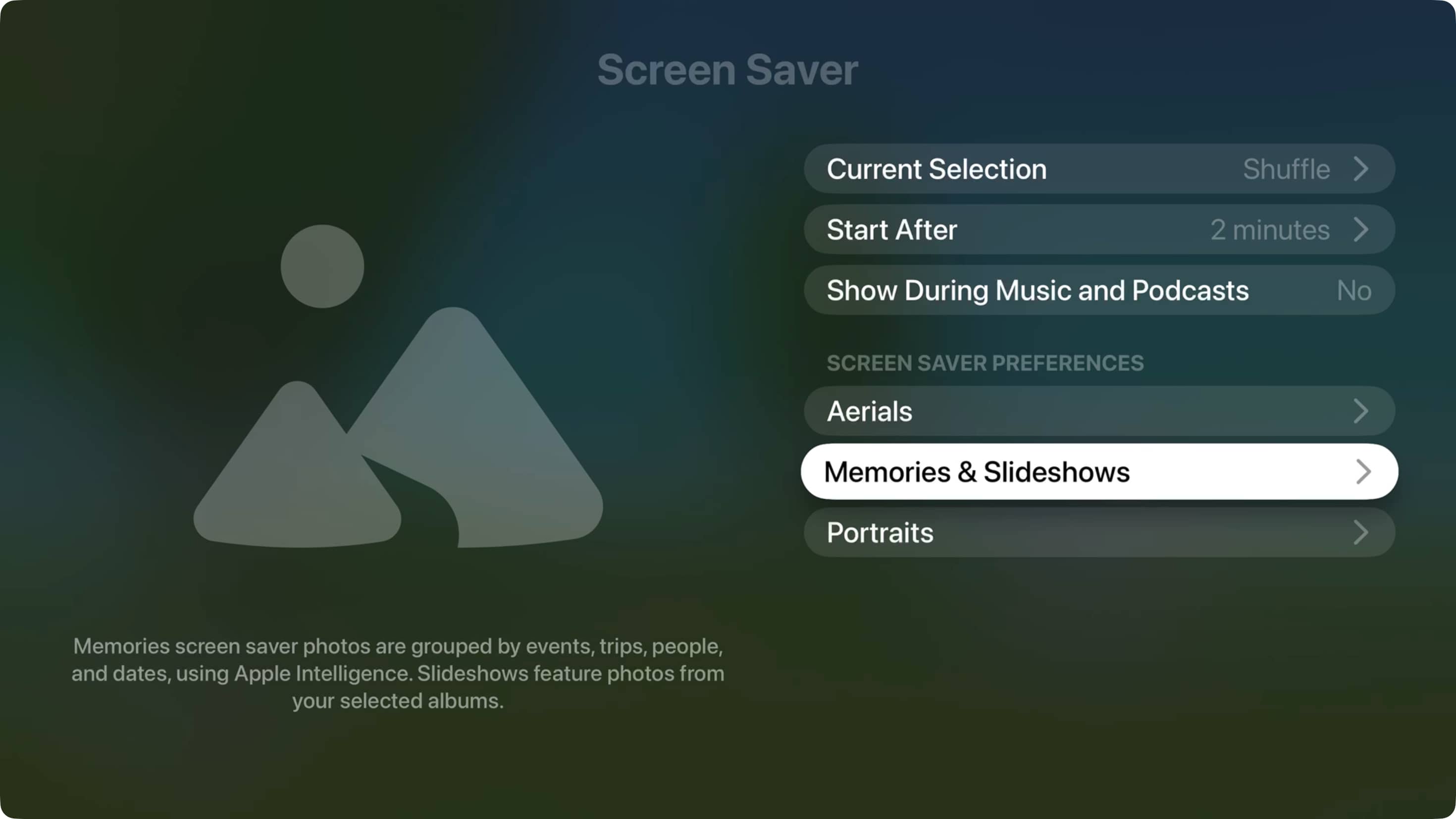Click the chevron on the Aerials row

[x=1361, y=411]
